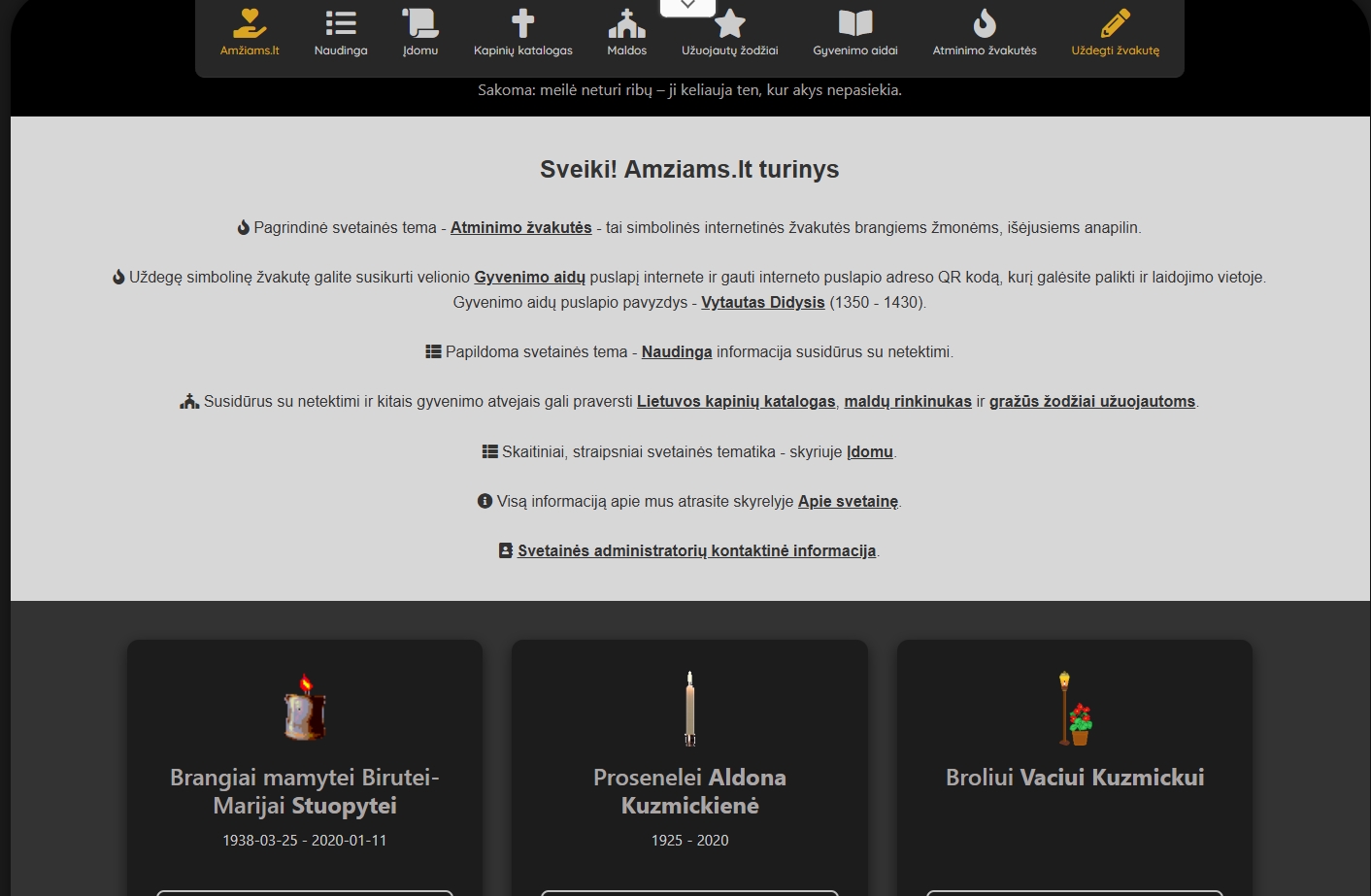The width and height of the screenshot is (1371, 896).
Task: Open the Amžiams.lt home icon
Action: click(x=250, y=22)
